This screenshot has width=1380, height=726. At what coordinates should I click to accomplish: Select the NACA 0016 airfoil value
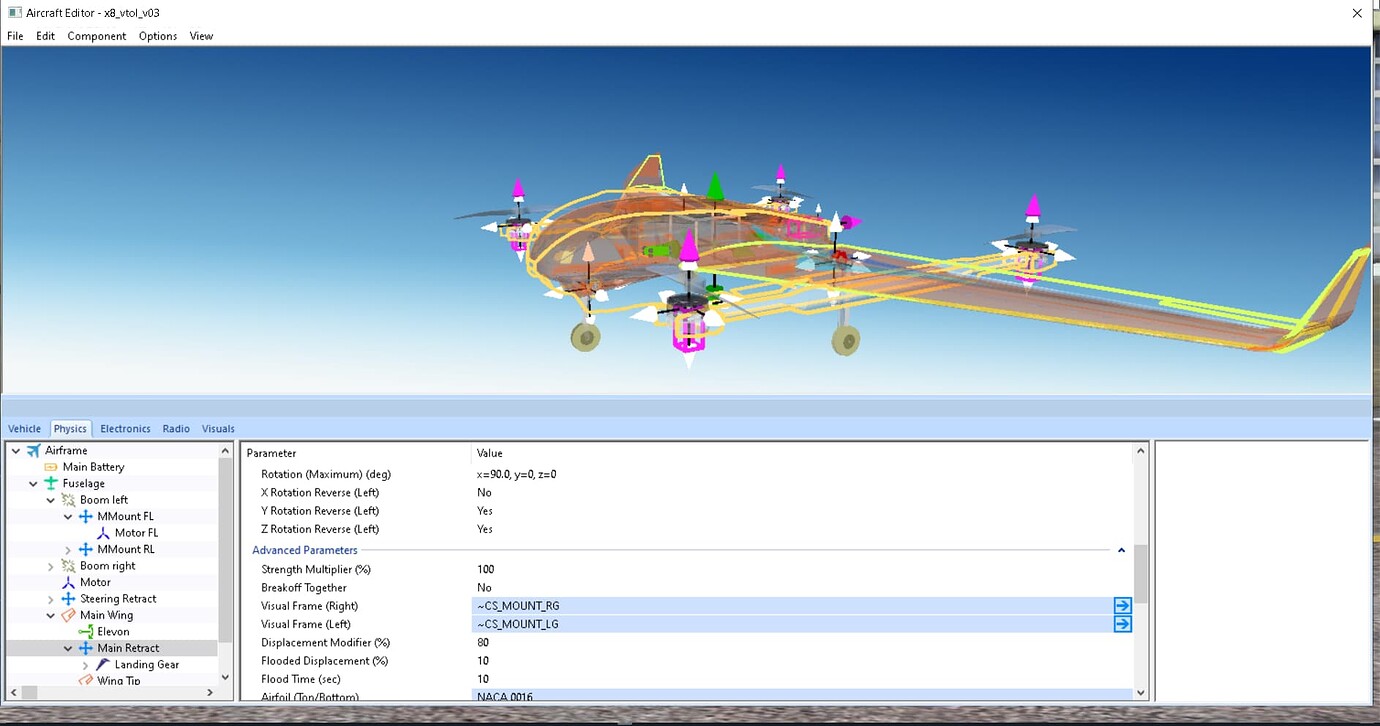click(x=506, y=696)
